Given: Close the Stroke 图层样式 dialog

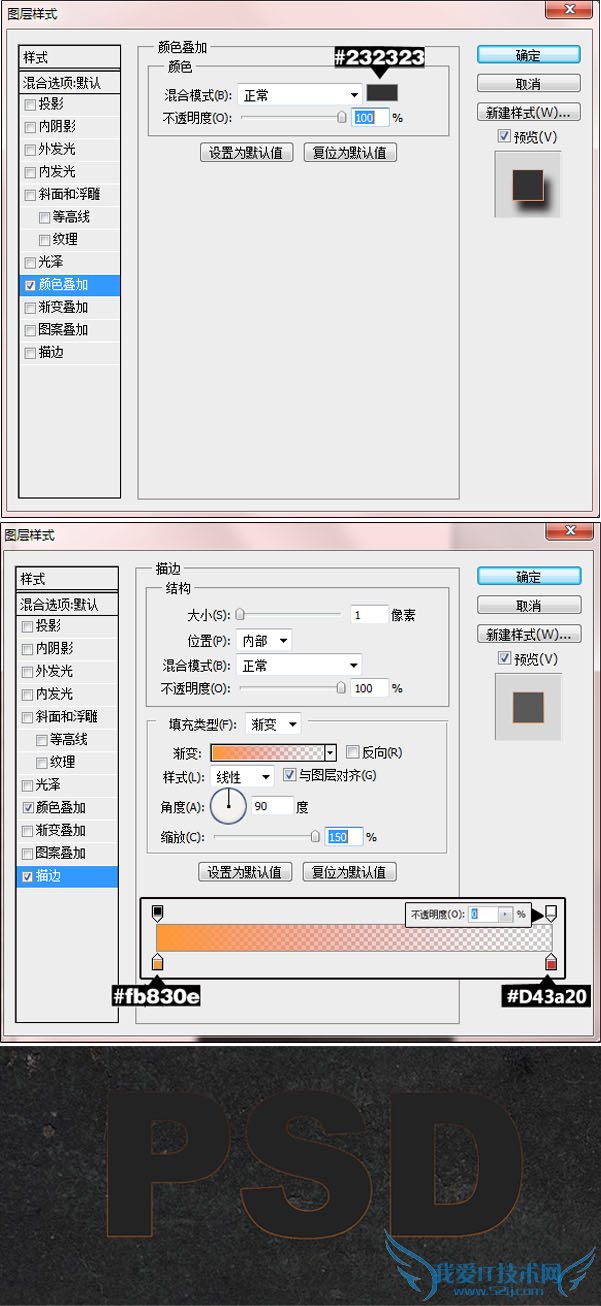Looking at the screenshot, I should (570, 531).
